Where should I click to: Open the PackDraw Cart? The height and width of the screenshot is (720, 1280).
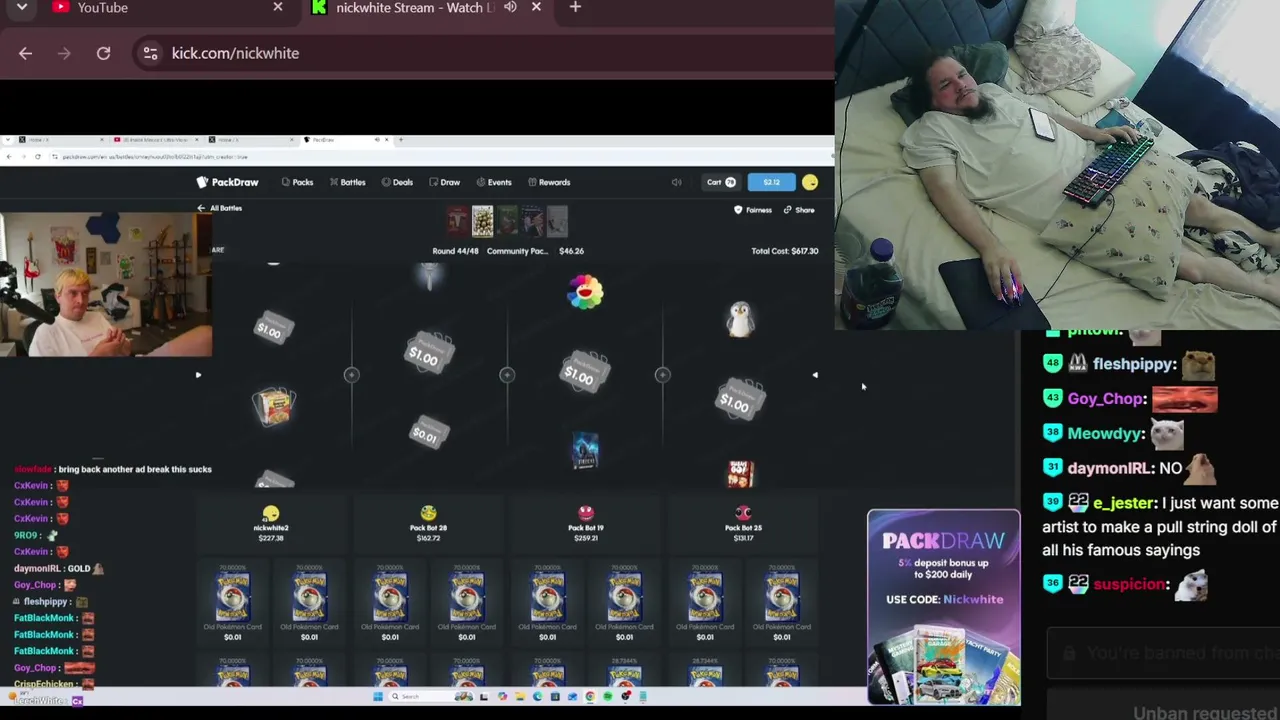[721, 182]
